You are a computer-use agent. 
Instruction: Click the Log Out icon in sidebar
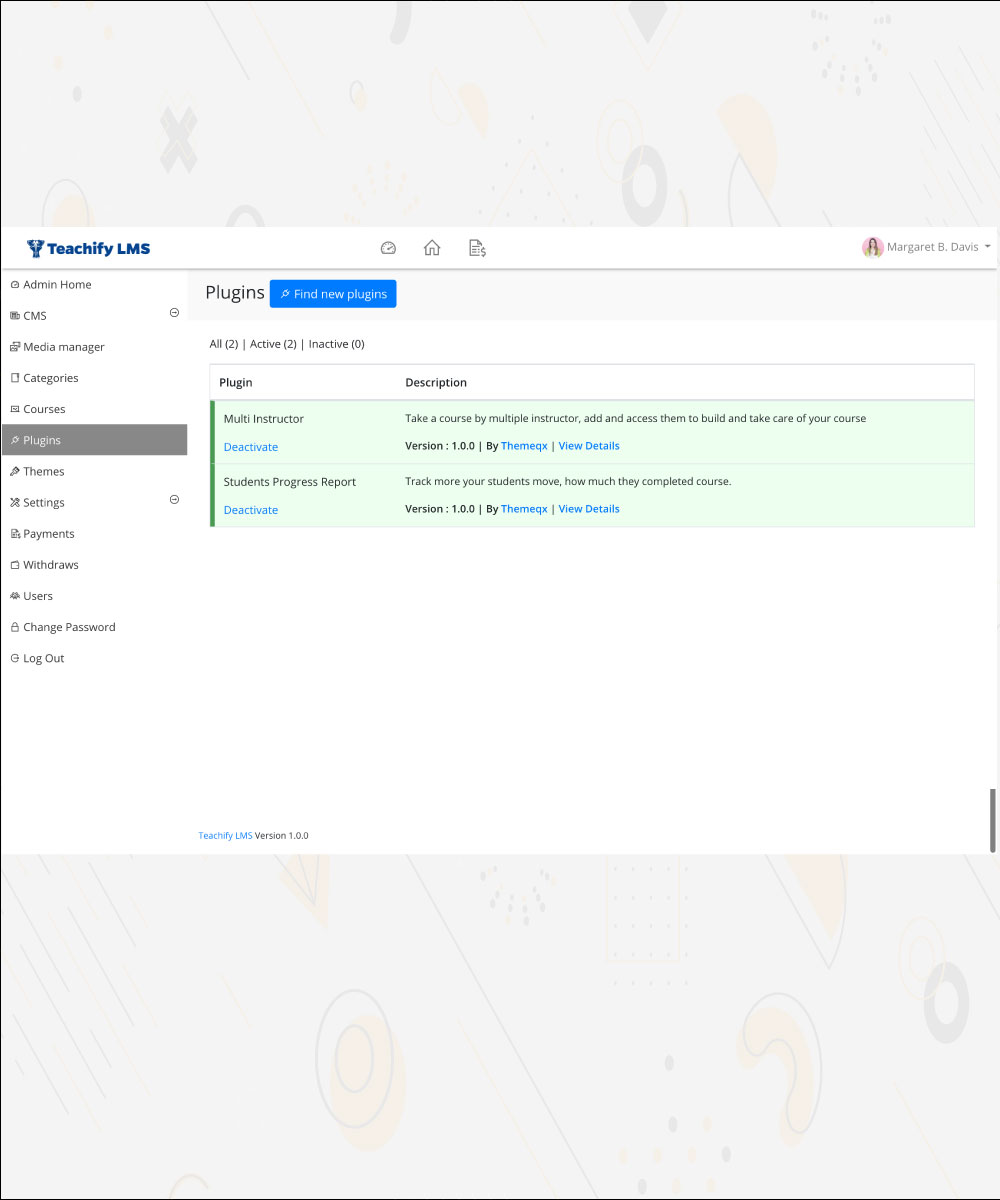[15, 658]
